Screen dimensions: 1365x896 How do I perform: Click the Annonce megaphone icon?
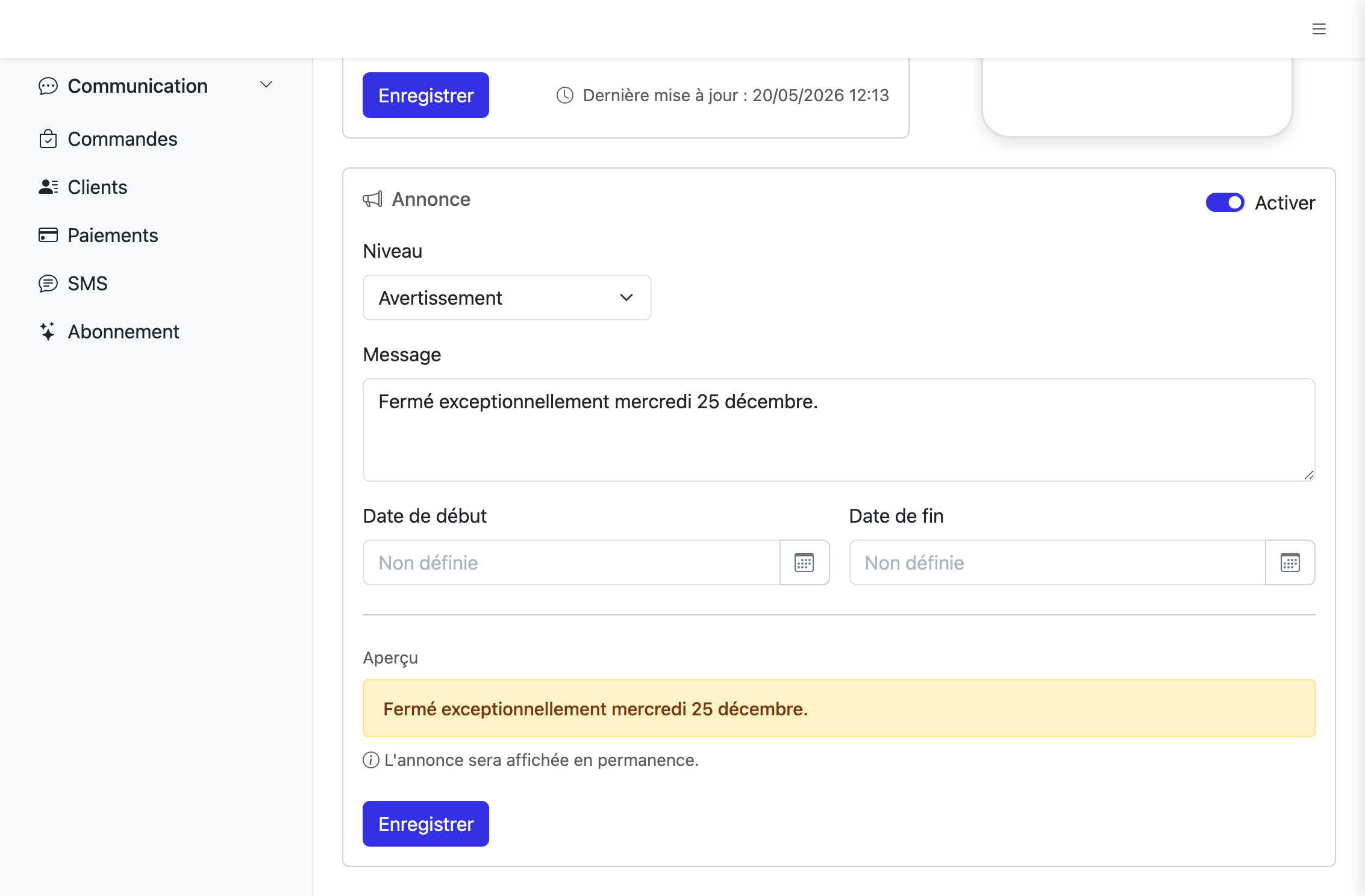coord(372,199)
